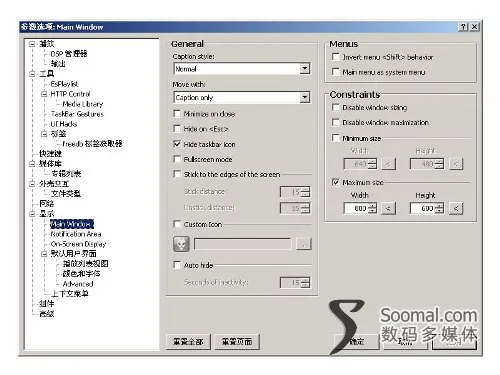Collapse the 外壳交互 tree node

32,184
